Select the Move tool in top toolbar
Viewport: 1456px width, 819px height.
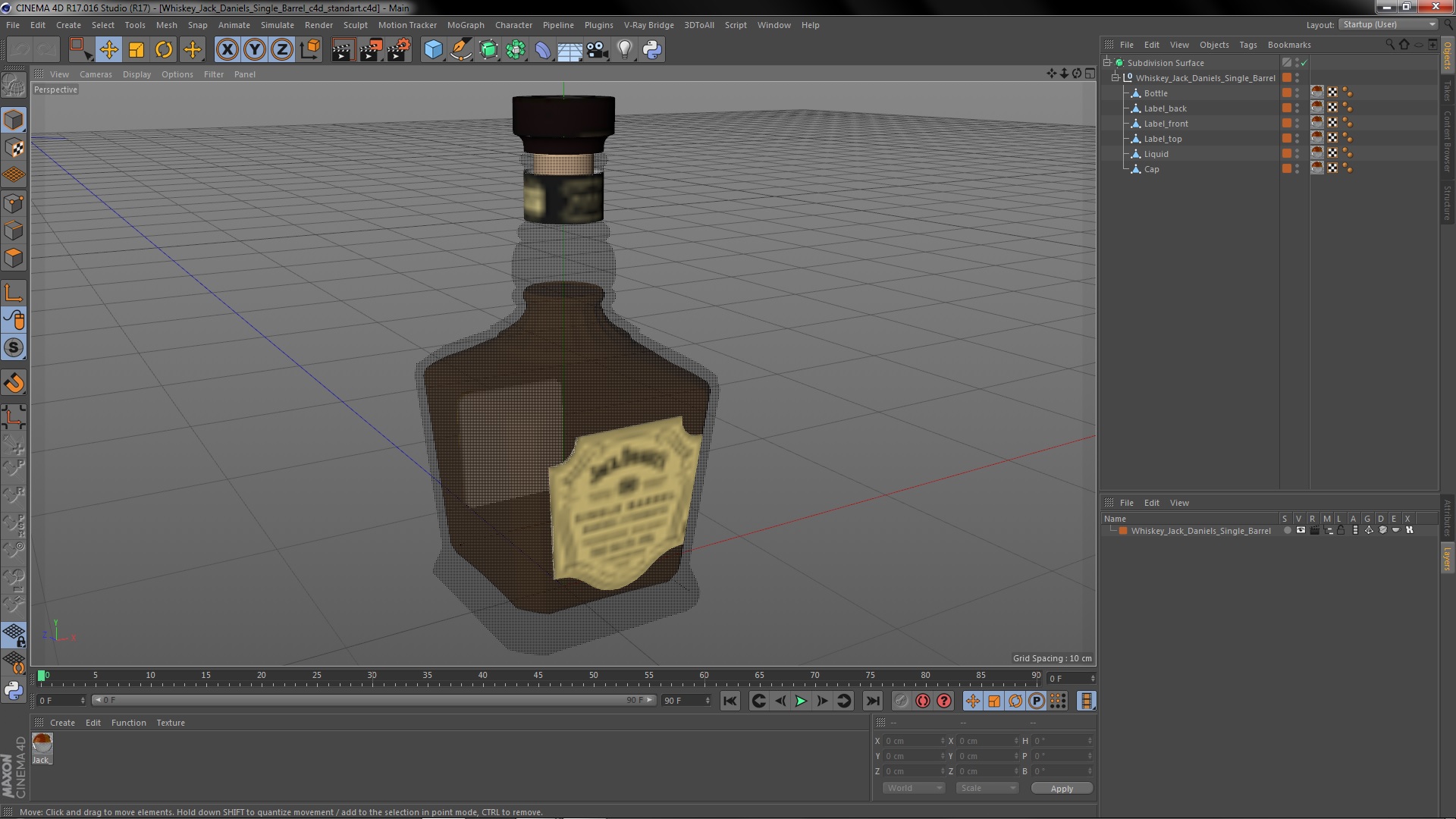click(x=108, y=50)
